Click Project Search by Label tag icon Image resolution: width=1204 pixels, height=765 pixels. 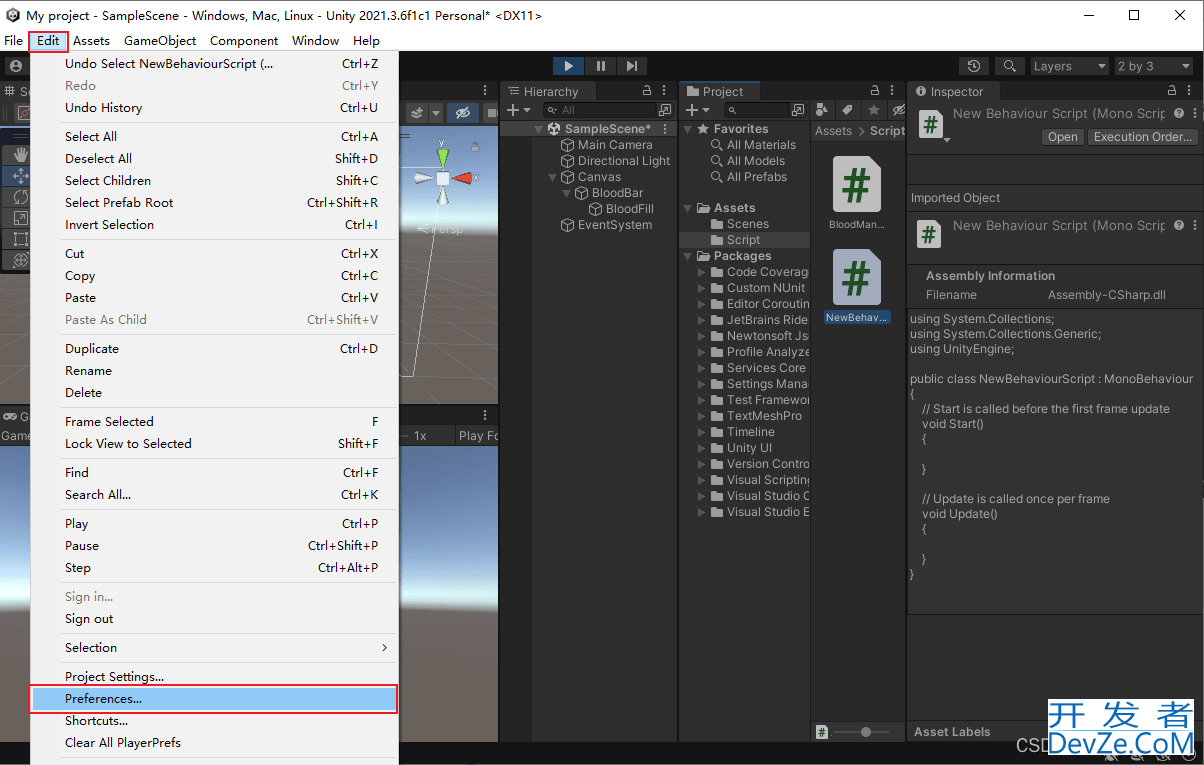point(848,110)
